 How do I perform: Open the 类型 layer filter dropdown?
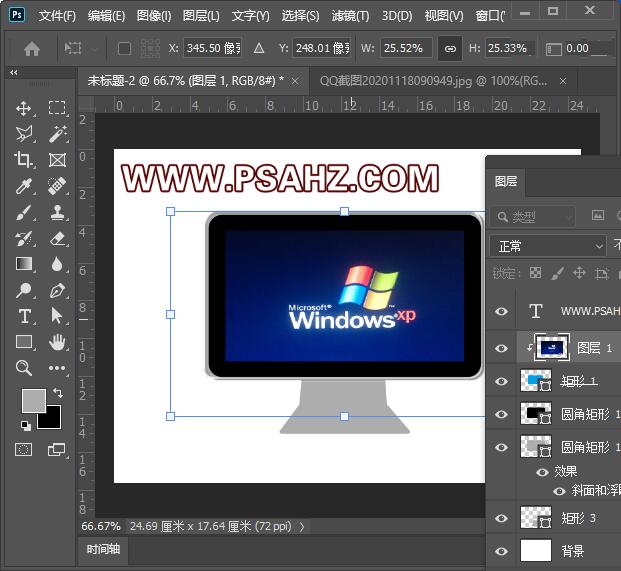click(x=531, y=217)
